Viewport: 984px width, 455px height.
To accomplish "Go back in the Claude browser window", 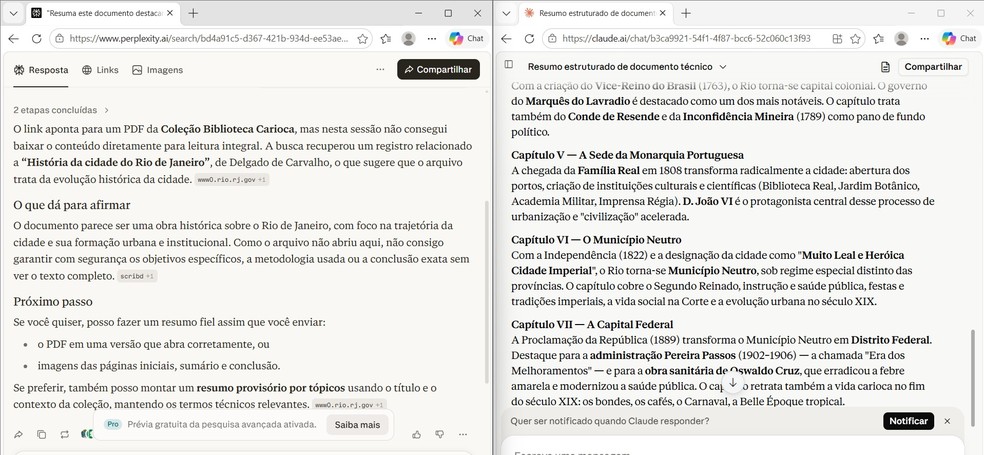I will [x=506, y=39].
